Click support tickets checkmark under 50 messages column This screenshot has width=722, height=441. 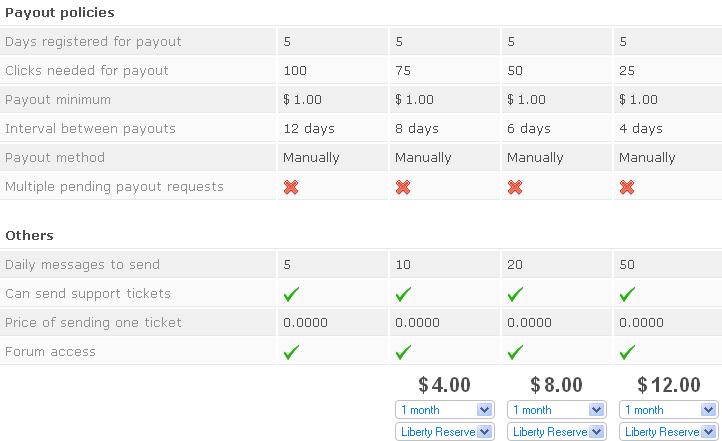627,294
